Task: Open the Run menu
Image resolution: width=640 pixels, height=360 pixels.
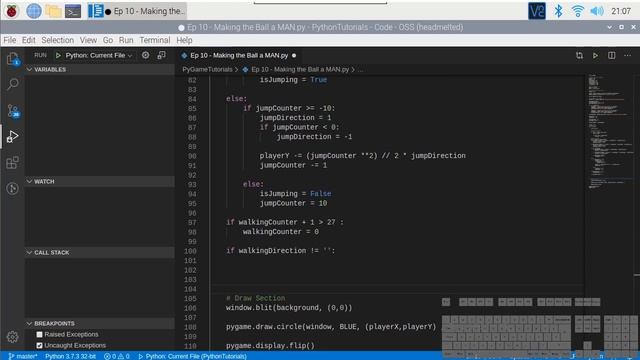Action: tap(126, 40)
